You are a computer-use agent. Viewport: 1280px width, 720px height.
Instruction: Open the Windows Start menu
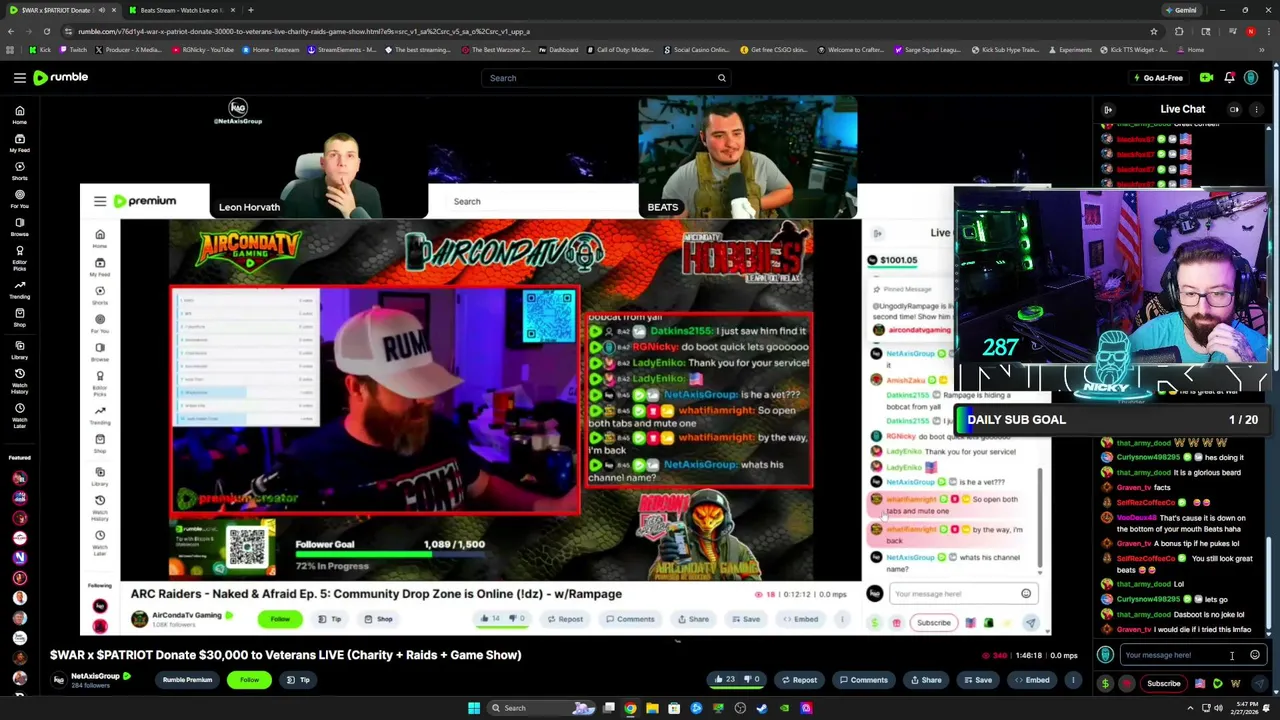tap(474, 708)
